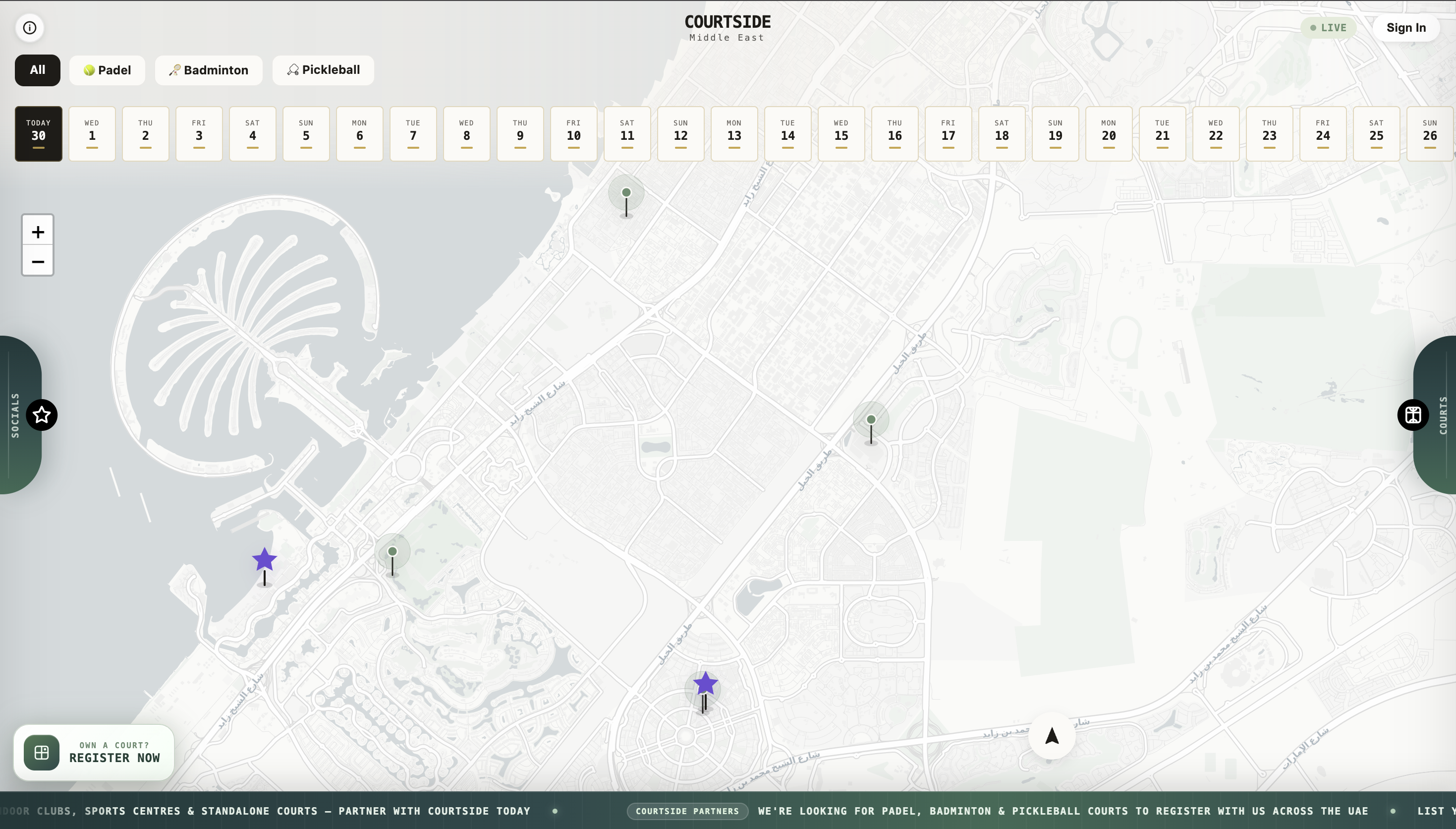The image size is (1456, 829).
Task: Click the Sign In button
Action: pyautogui.click(x=1406, y=27)
